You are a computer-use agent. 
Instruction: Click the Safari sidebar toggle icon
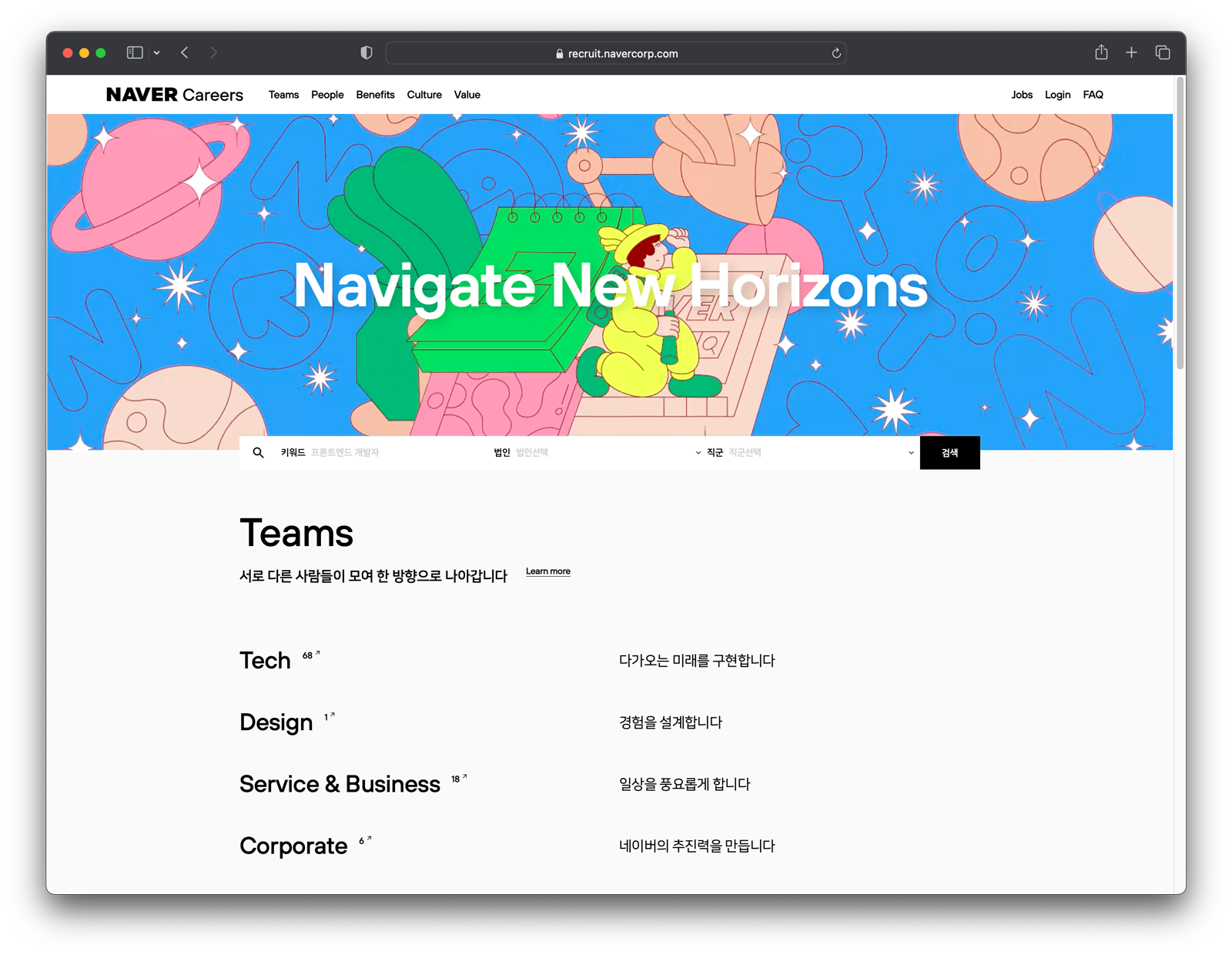tap(135, 52)
